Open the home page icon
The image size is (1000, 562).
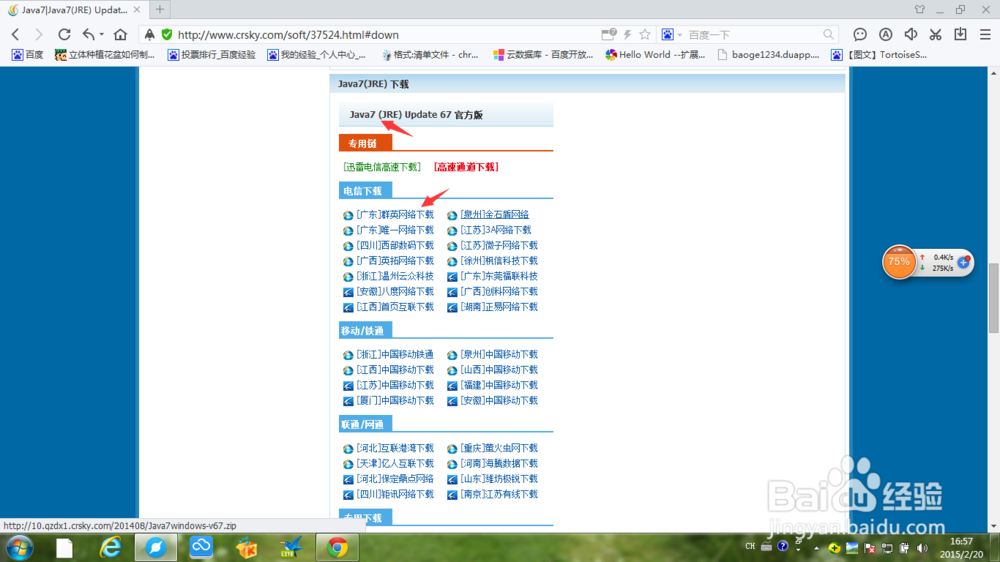coord(120,34)
